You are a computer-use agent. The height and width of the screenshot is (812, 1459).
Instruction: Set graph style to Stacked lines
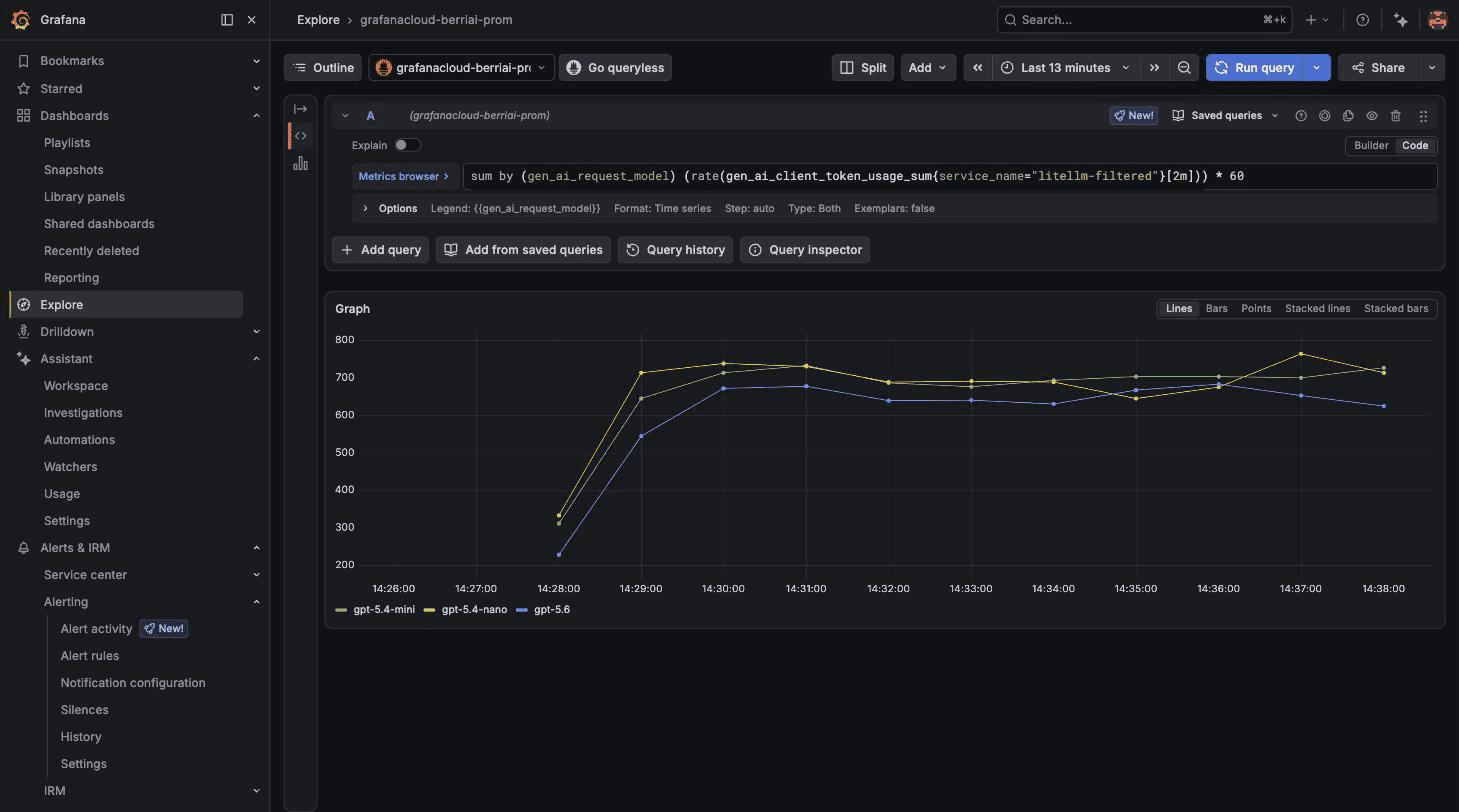click(1317, 308)
